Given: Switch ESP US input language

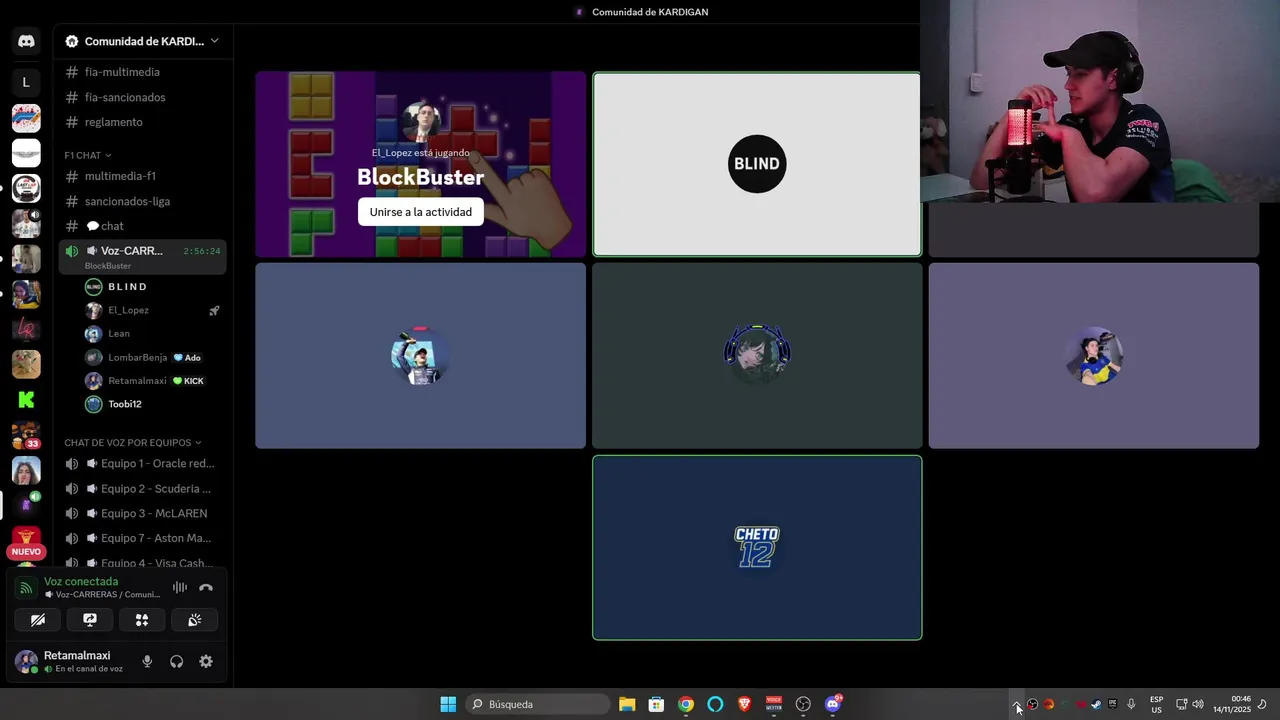Looking at the screenshot, I should coord(1156,704).
